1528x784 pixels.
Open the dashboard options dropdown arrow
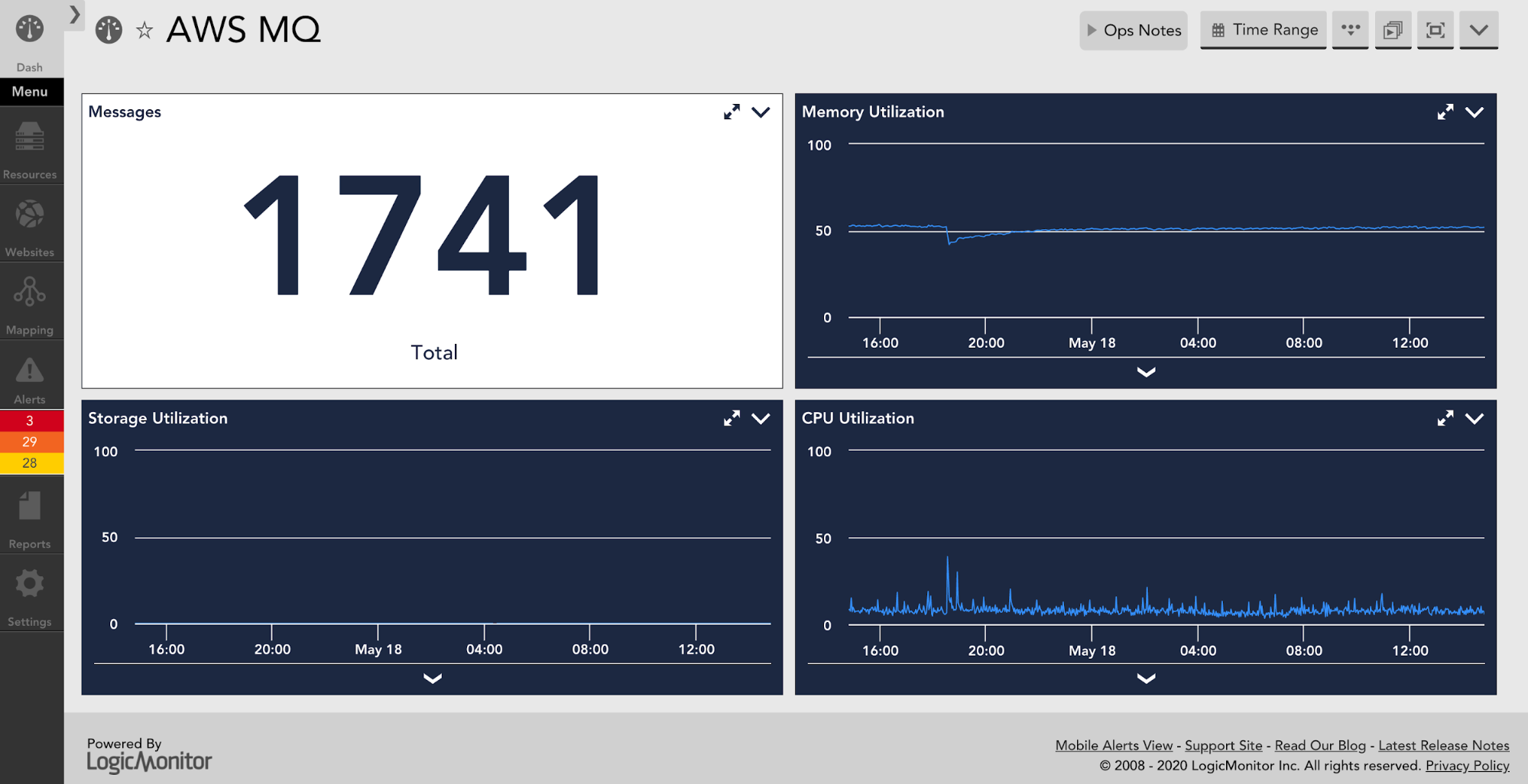click(x=1478, y=30)
